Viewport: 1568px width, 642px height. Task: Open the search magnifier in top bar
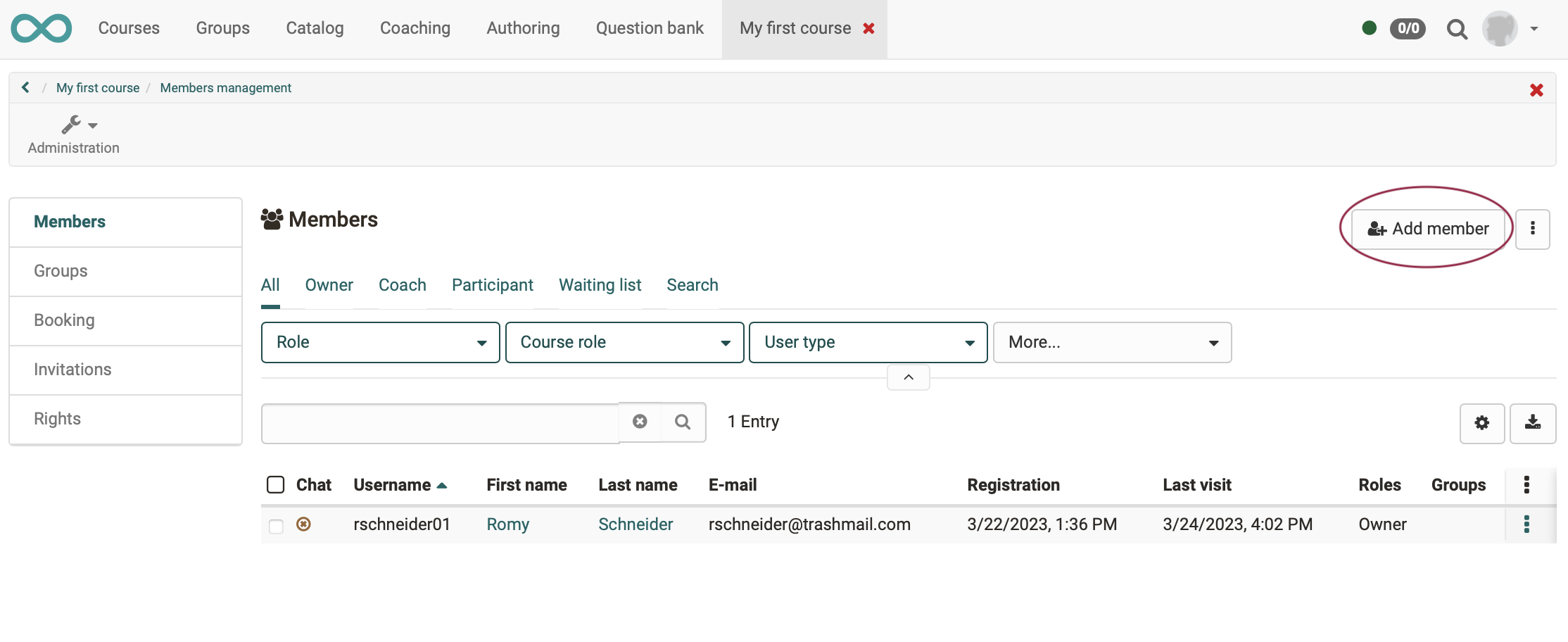1456,29
